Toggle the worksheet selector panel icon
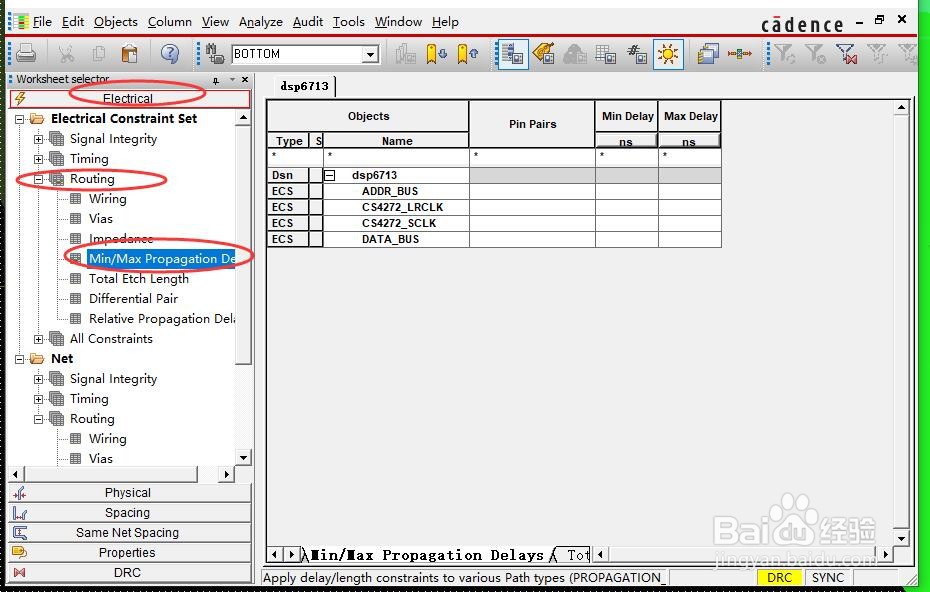The image size is (930, 592). (512, 55)
